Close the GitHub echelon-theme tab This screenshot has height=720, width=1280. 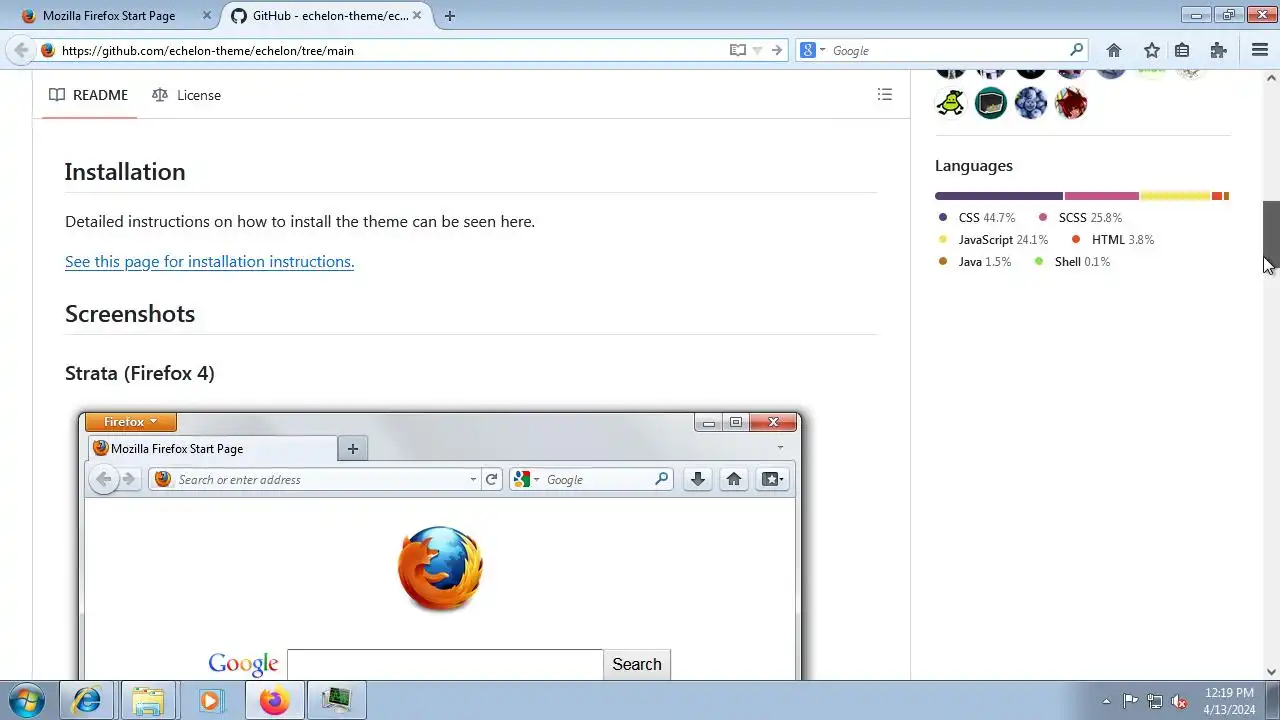[x=417, y=16]
